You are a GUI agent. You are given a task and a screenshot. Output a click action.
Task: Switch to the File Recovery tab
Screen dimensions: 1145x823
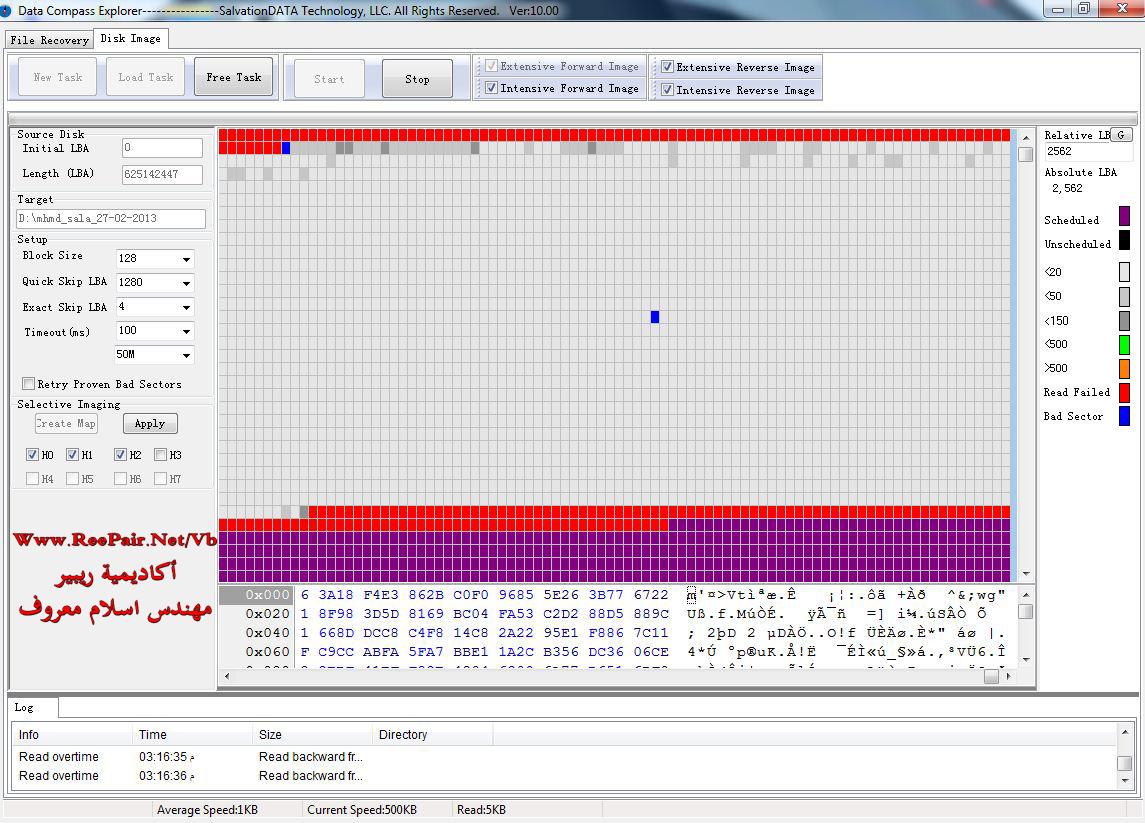tap(49, 40)
